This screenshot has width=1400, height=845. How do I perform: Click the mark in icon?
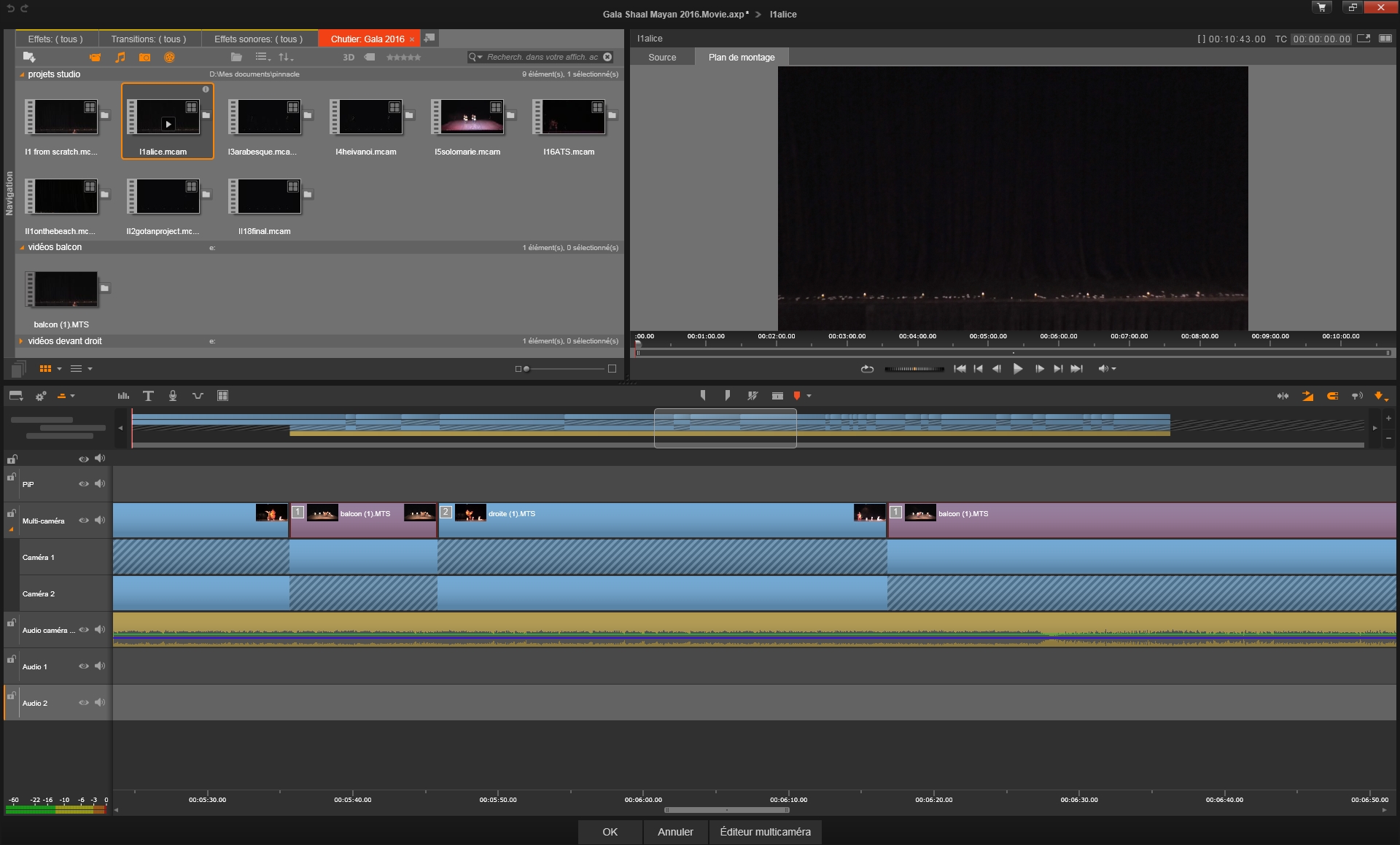click(x=703, y=396)
